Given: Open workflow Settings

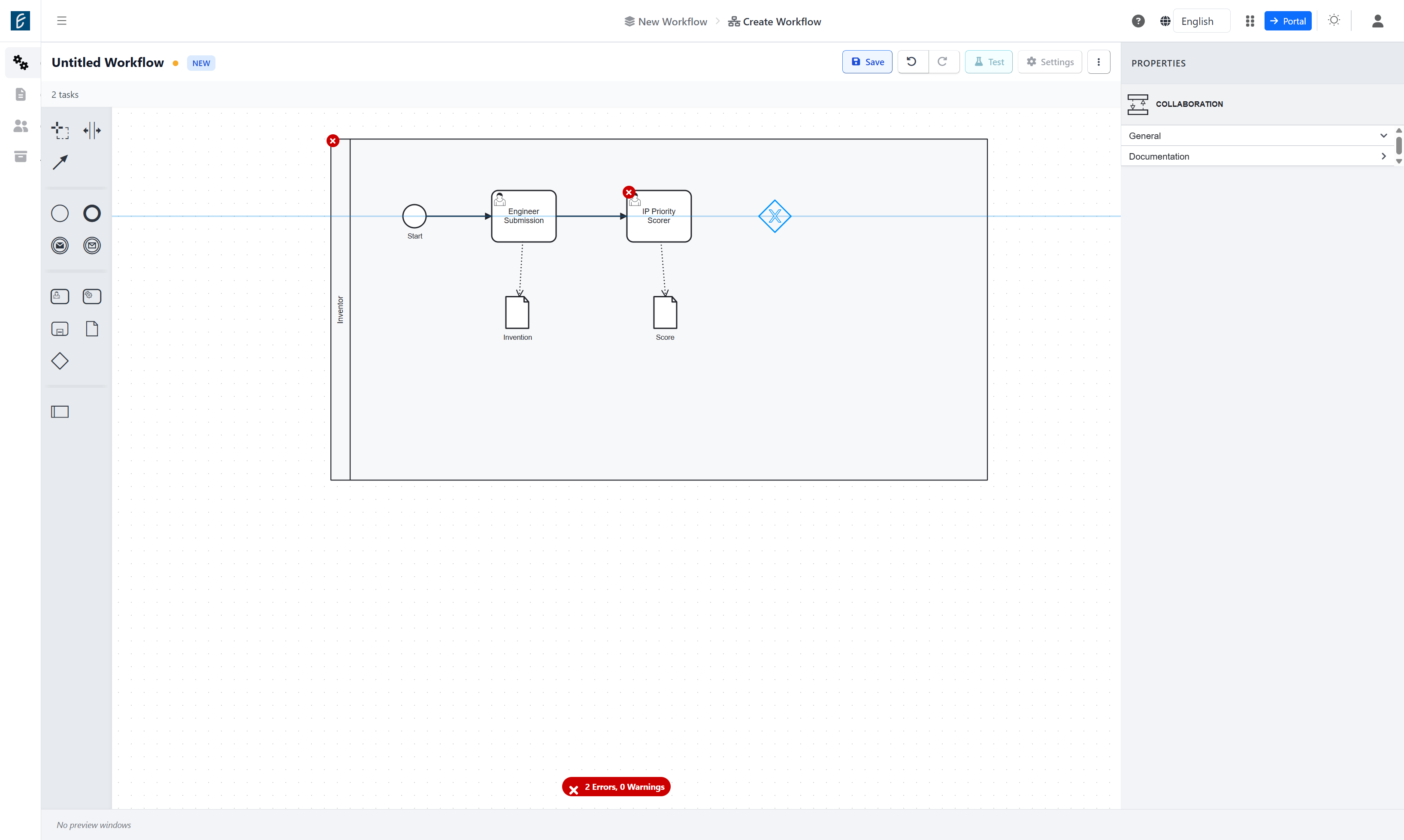Looking at the screenshot, I should pyautogui.click(x=1050, y=62).
